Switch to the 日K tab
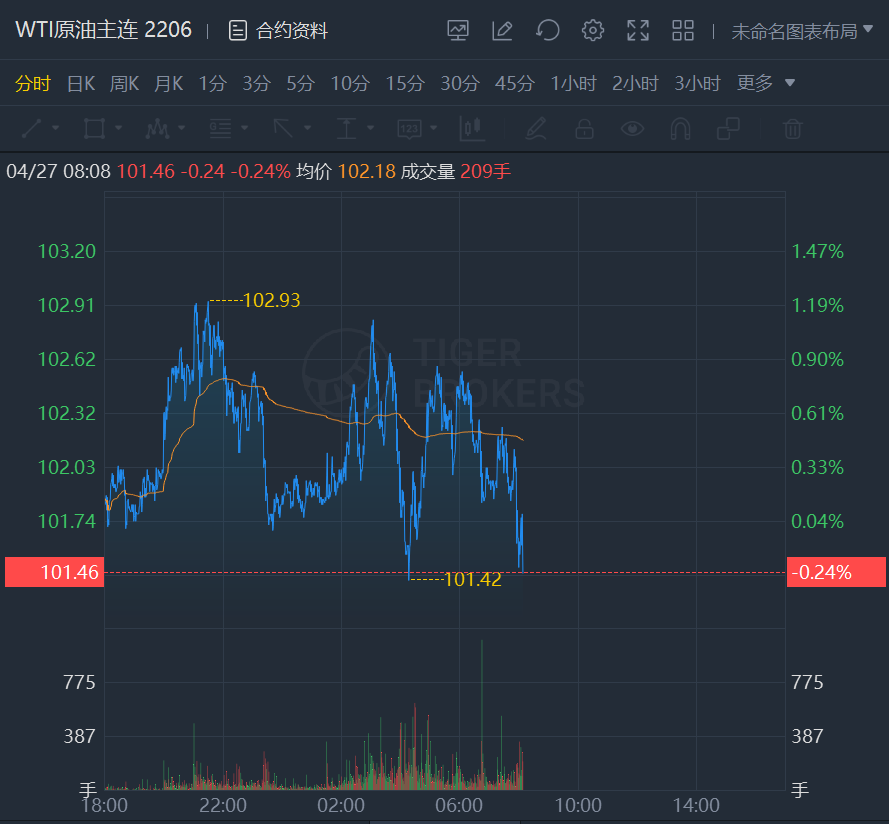 [81, 83]
